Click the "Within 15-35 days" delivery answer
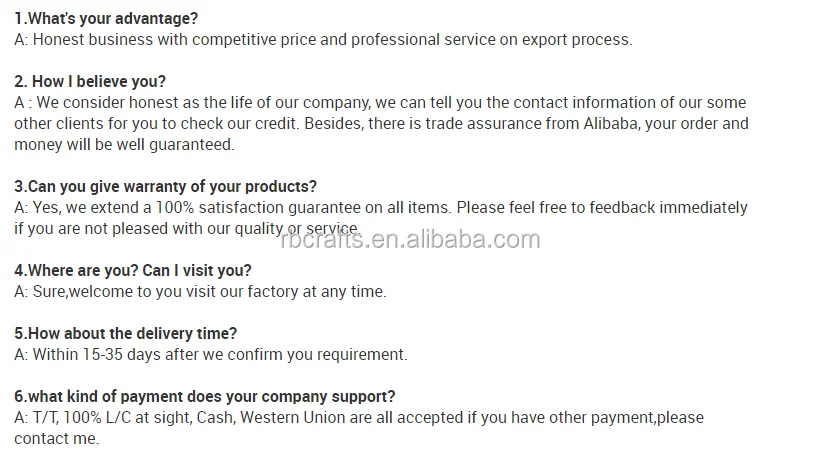 [x=211, y=355]
